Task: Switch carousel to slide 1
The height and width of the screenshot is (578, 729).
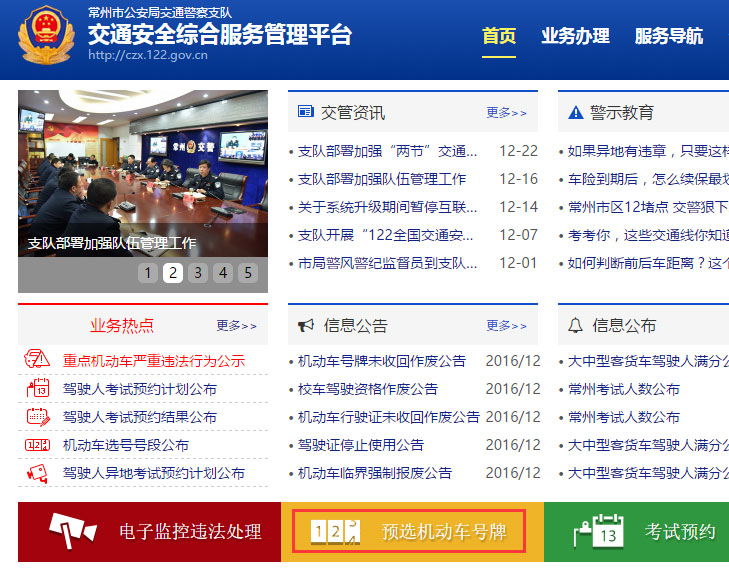Action: click(x=148, y=273)
